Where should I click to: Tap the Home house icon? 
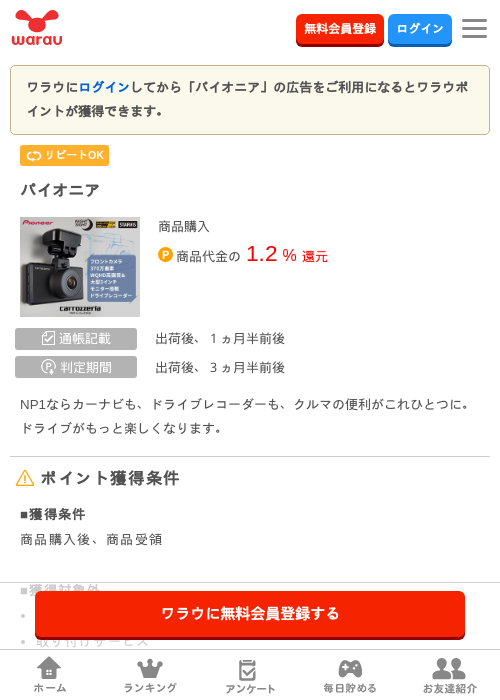49,668
